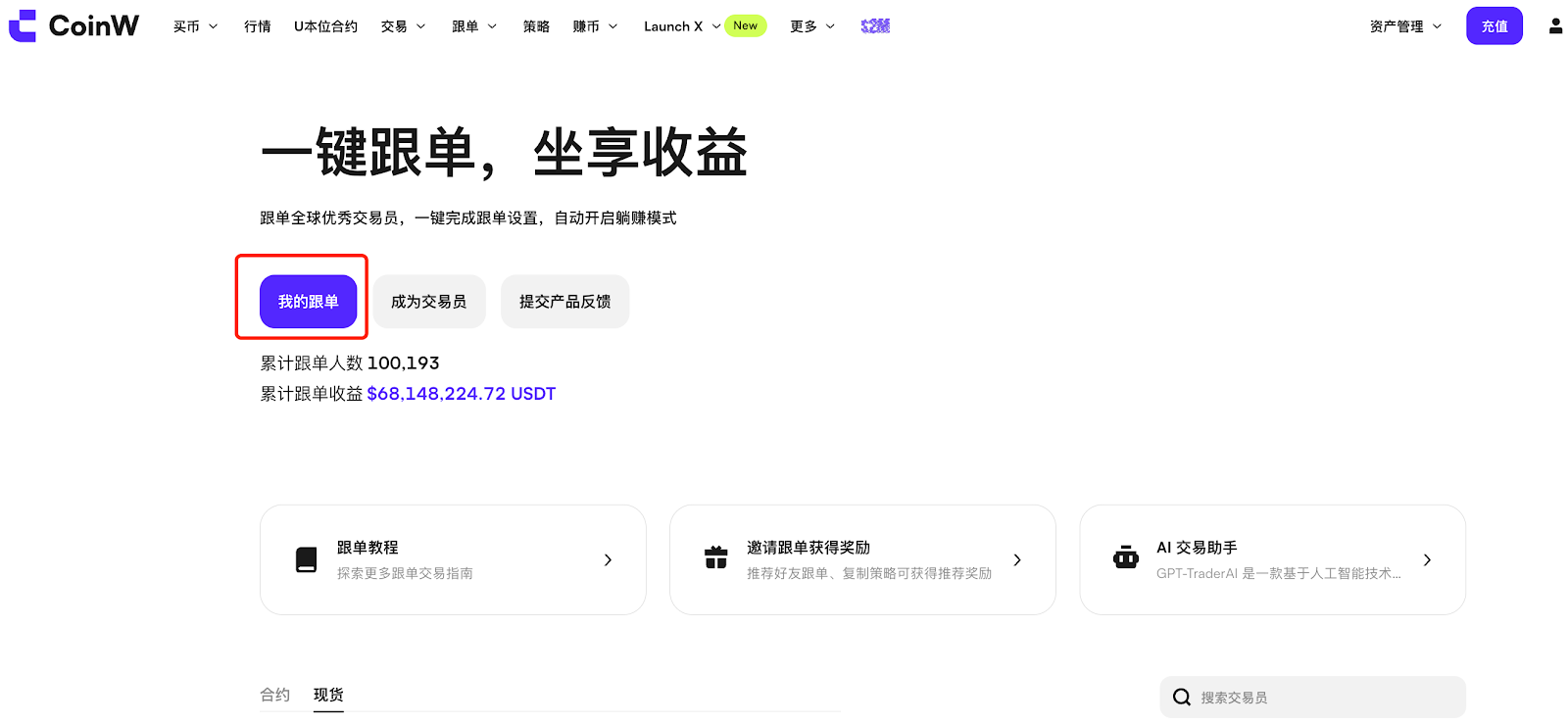Switch to the 合约 tab

[x=274, y=695]
